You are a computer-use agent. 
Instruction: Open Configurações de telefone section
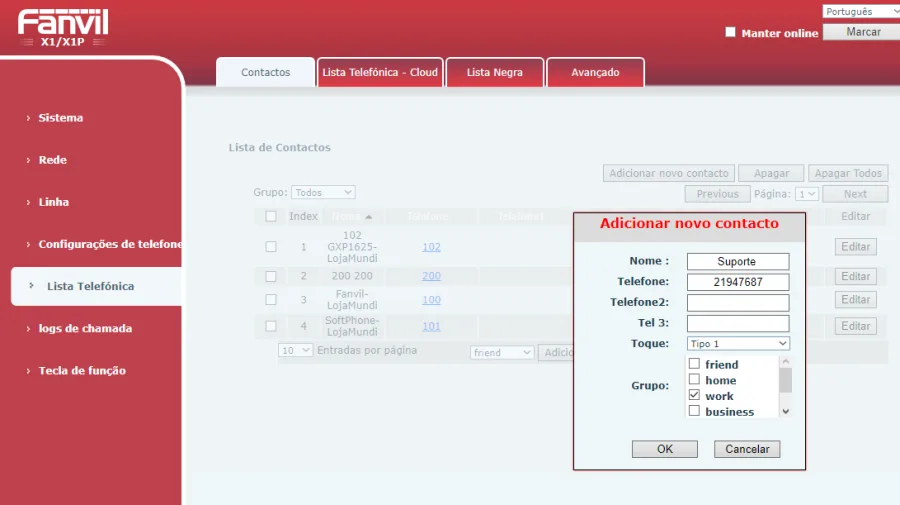click(x=109, y=244)
